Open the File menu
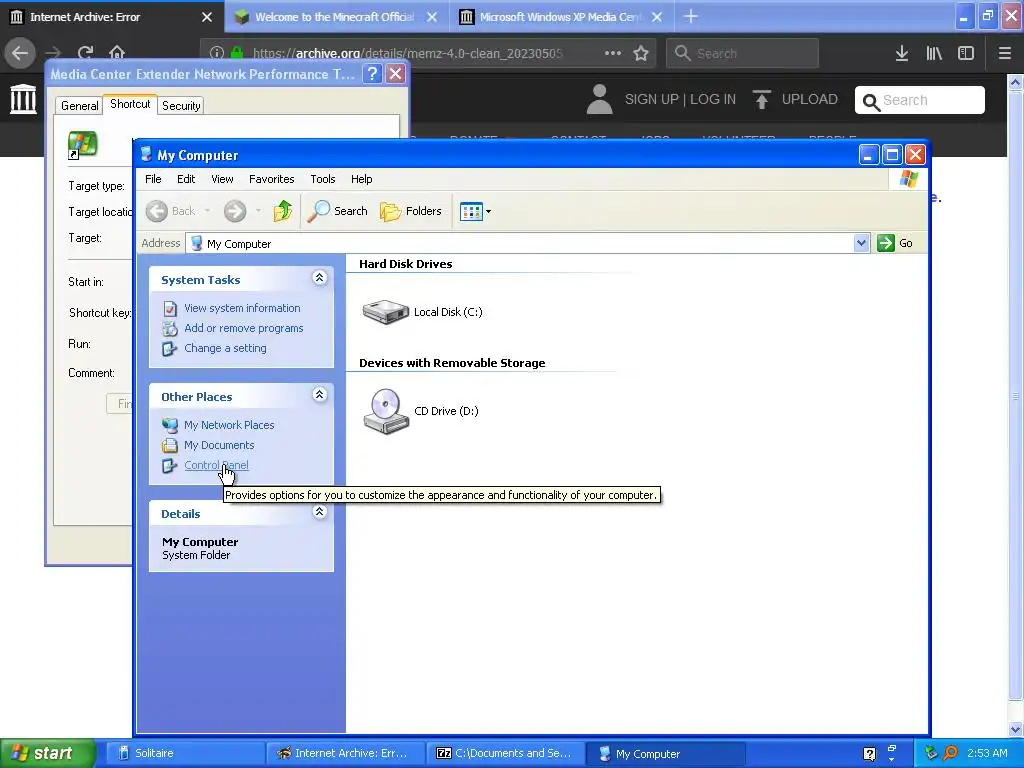1024x768 pixels. (153, 179)
